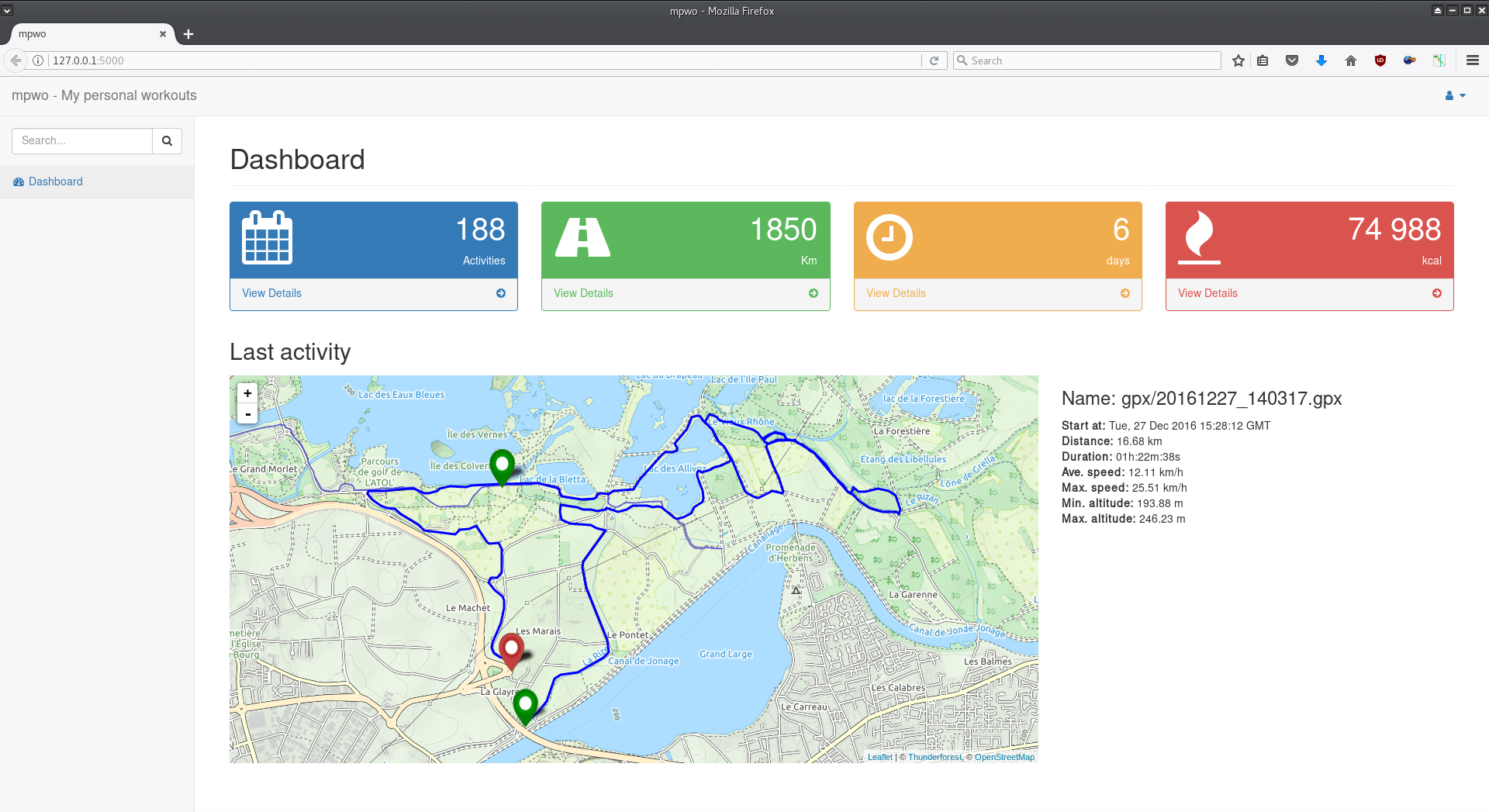Click the 188 Activities count

pyautogui.click(x=480, y=230)
